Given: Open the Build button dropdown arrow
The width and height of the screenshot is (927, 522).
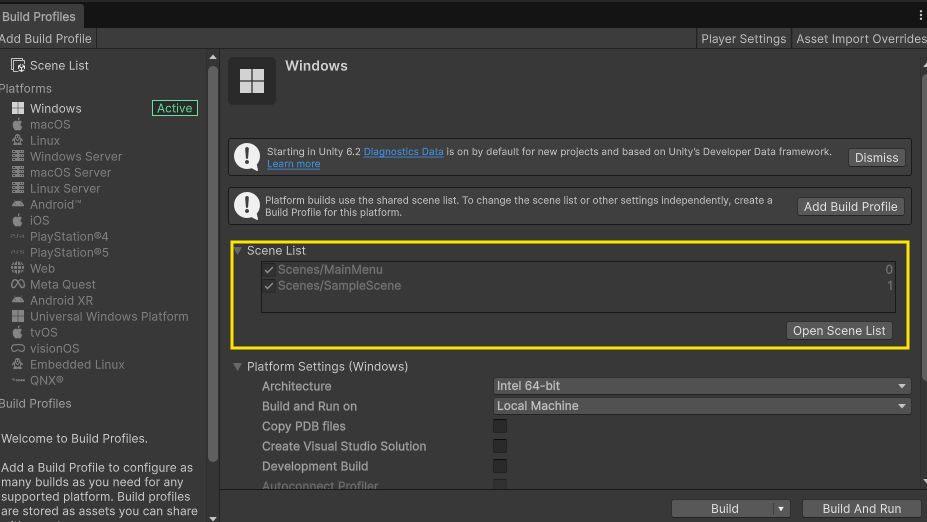Looking at the screenshot, I should point(781,508).
